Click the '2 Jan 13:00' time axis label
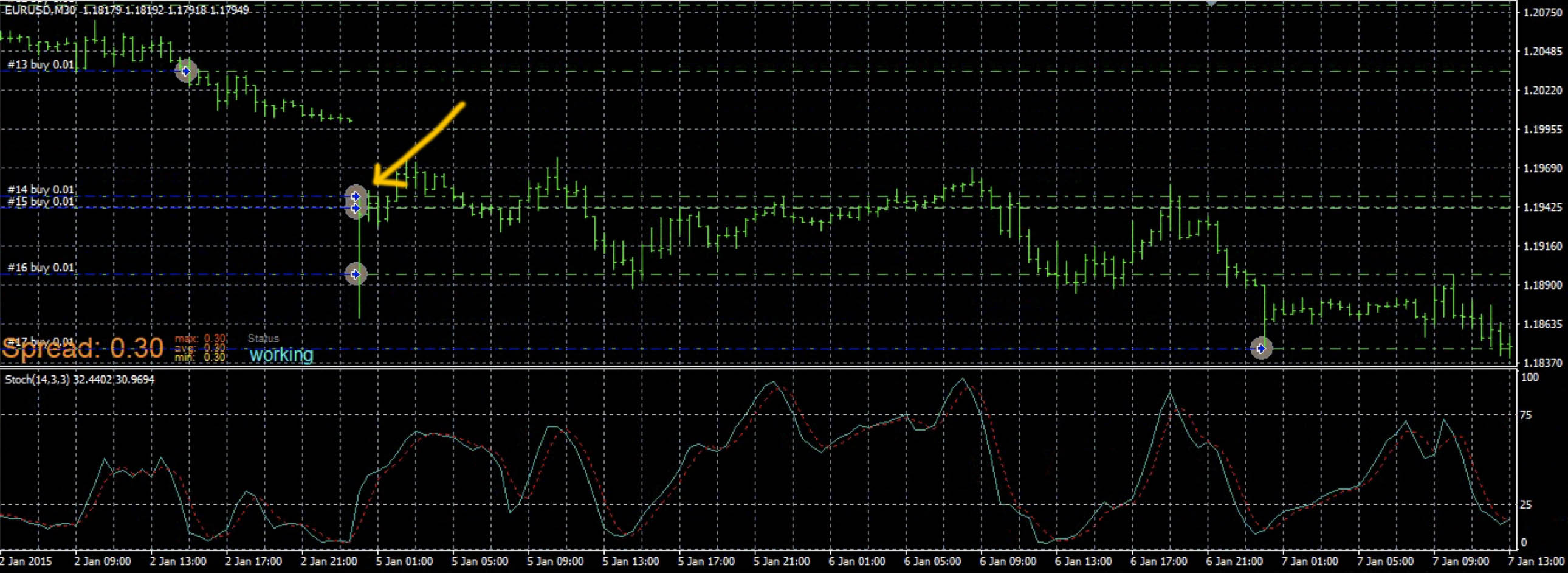Viewport: 1568px width, 573px height. point(177,561)
